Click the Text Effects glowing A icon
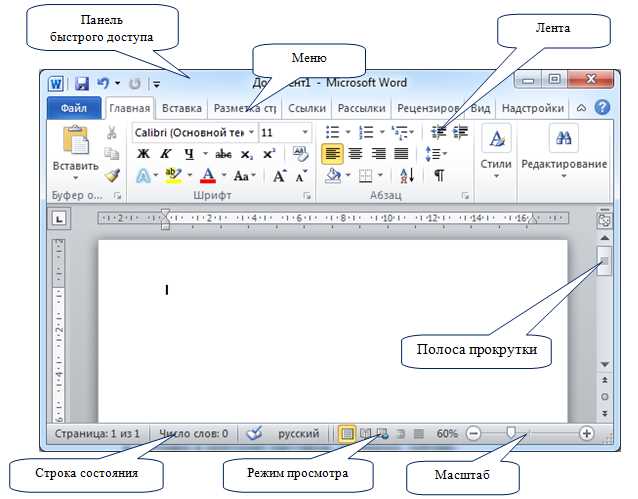Image resolution: width=638 pixels, height=499 pixels. 143,176
